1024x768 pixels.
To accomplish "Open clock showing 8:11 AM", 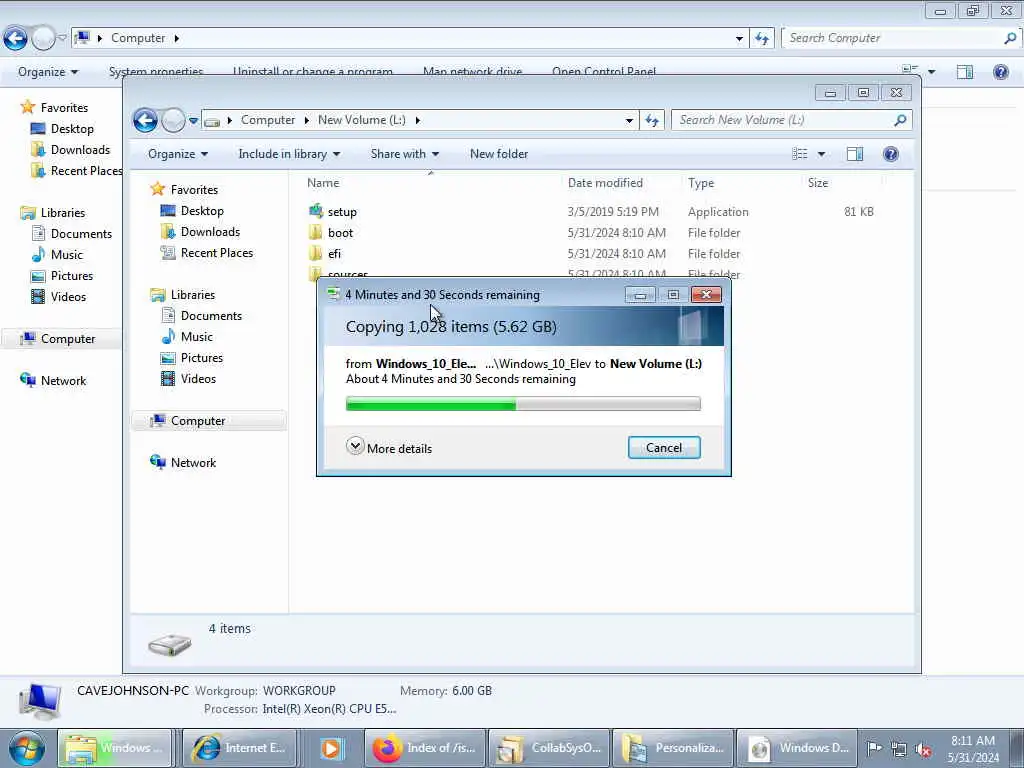I will point(973,749).
